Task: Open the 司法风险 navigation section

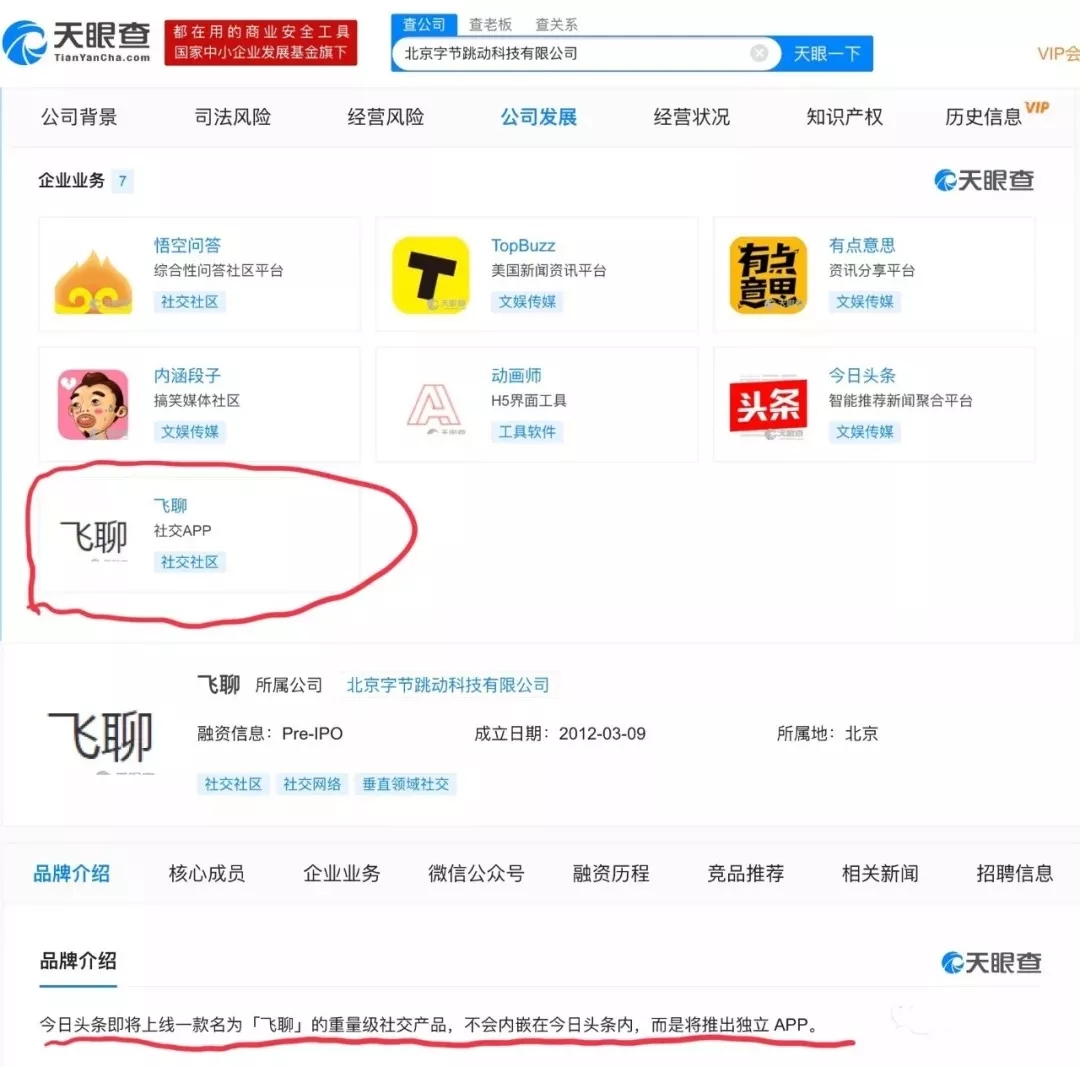Action: (x=232, y=116)
